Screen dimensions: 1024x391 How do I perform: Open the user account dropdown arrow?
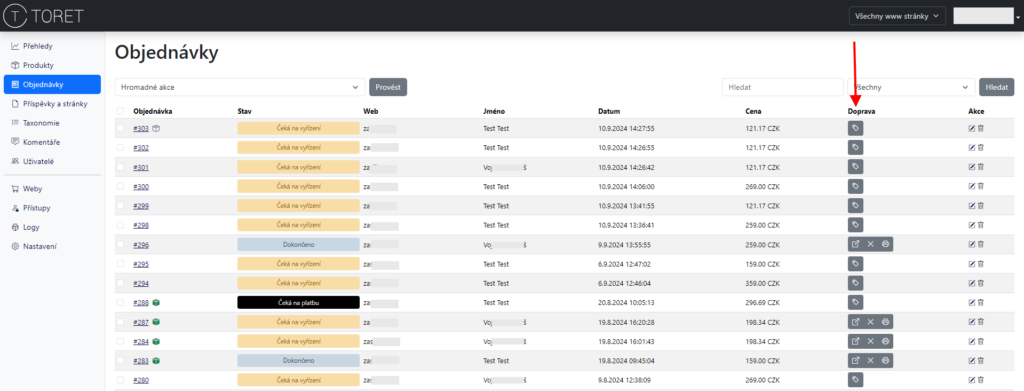point(1017,18)
